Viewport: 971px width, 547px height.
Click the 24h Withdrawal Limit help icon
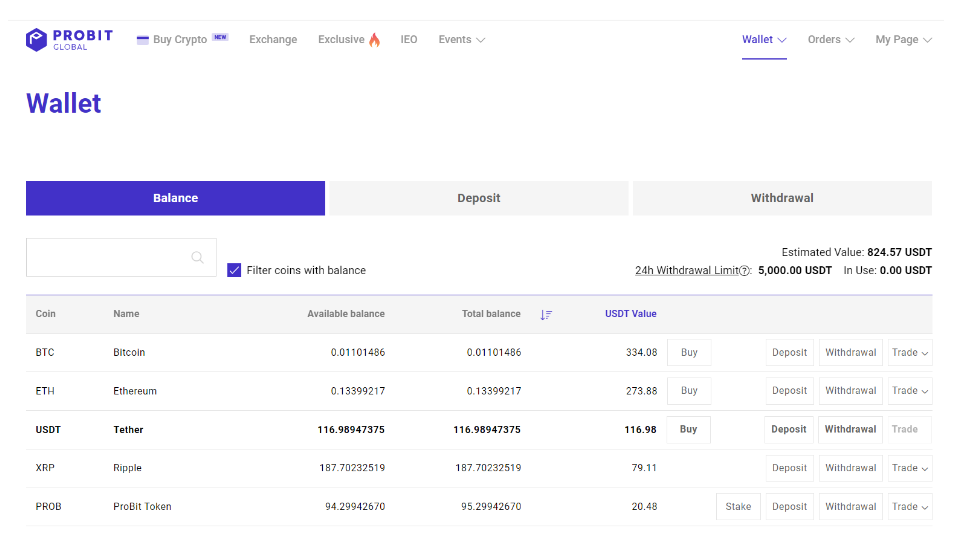point(744,271)
